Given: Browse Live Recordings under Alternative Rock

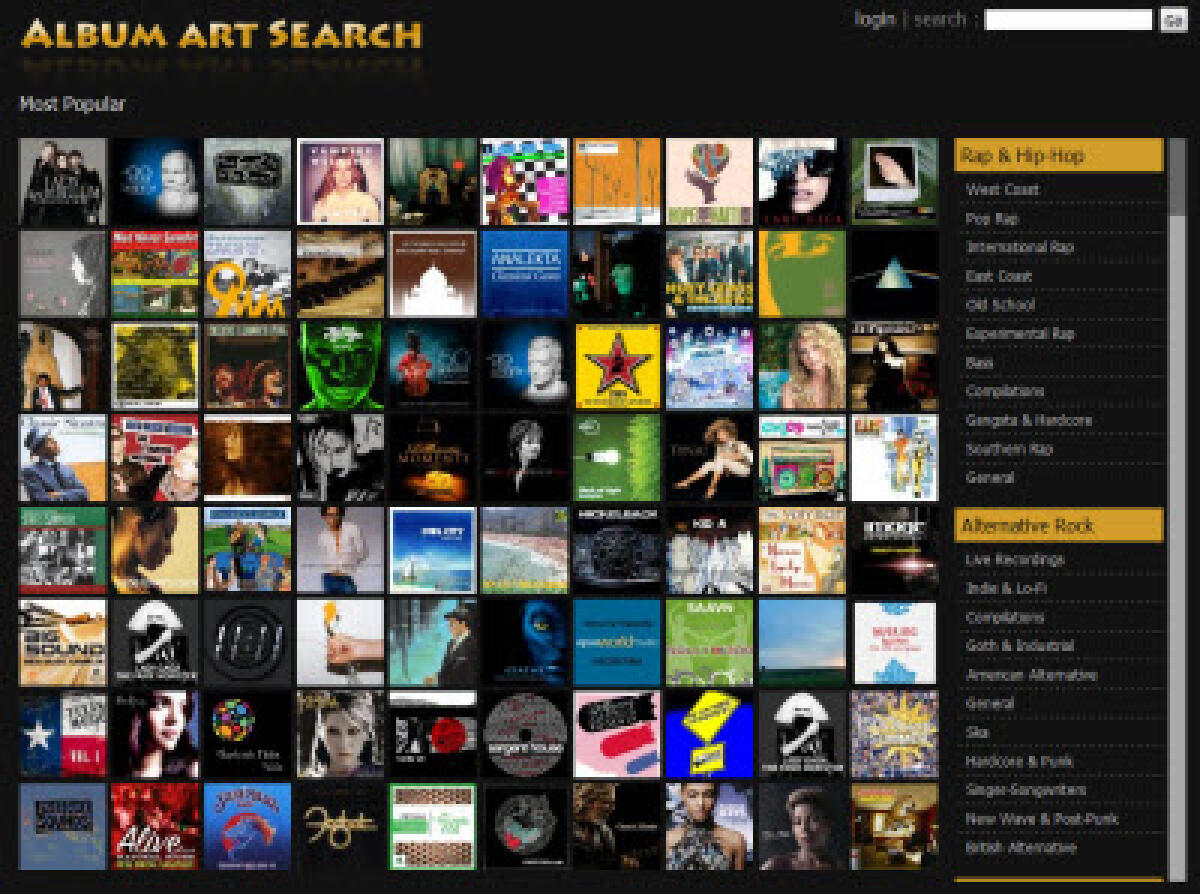Looking at the screenshot, I should click(x=1014, y=560).
